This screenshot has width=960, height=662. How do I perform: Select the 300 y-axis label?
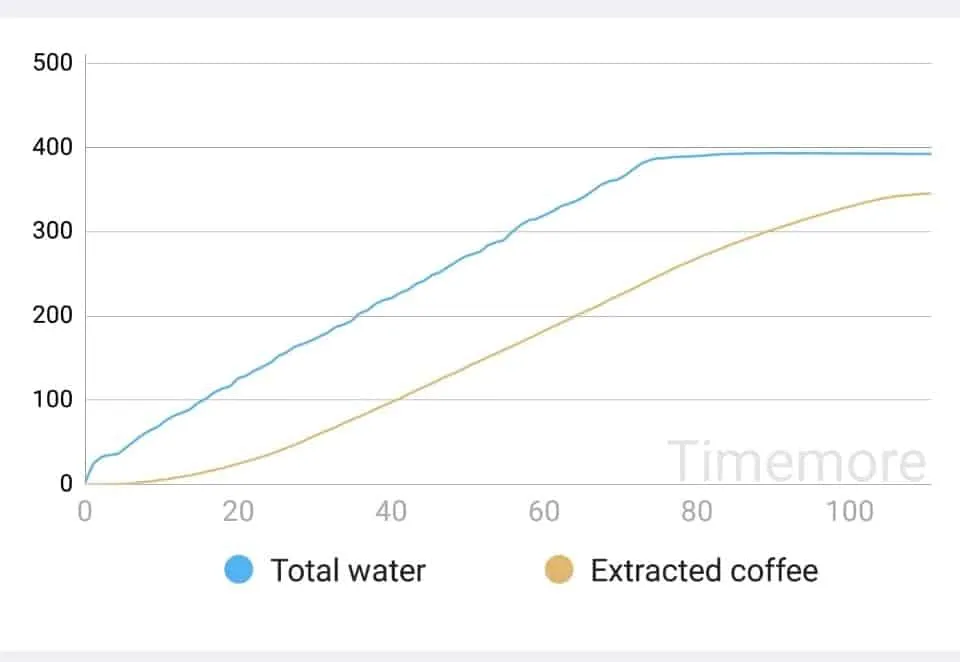pyautogui.click(x=53, y=232)
